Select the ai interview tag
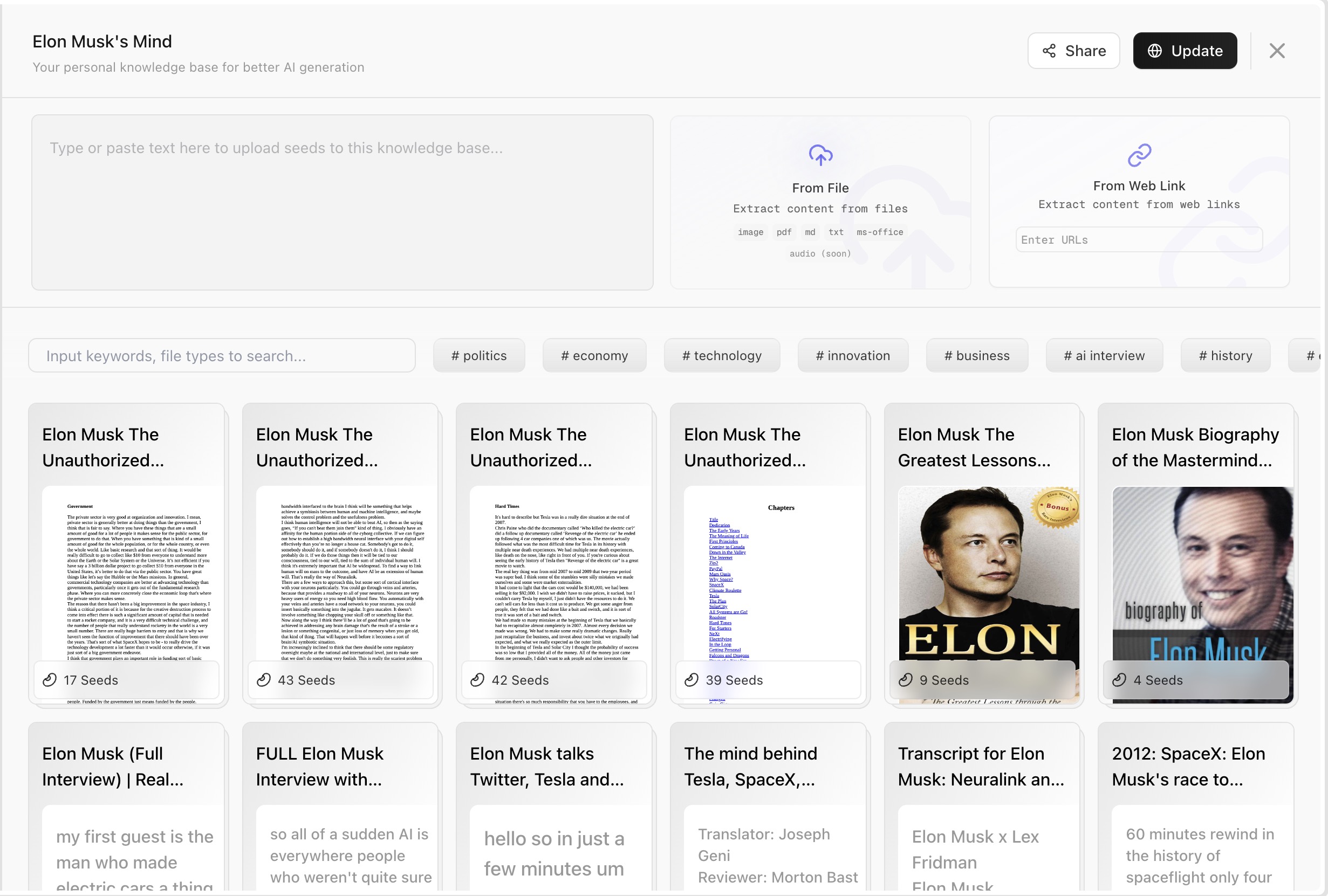The height and width of the screenshot is (896, 1328). pyautogui.click(x=1104, y=356)
